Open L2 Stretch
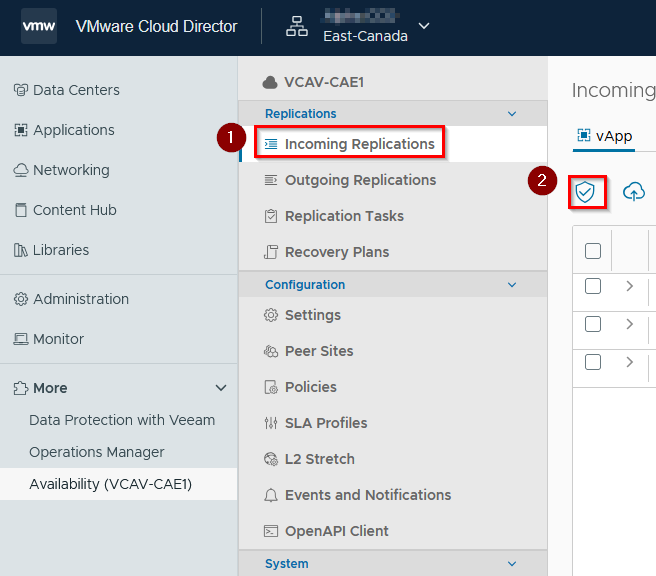This screenshot has height=576, width=656. click(x=320, y=459)
